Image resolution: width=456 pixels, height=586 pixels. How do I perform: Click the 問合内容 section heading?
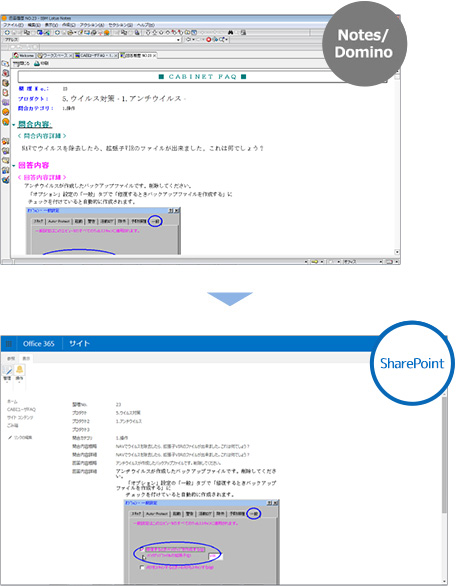click(x=35, y=124)
